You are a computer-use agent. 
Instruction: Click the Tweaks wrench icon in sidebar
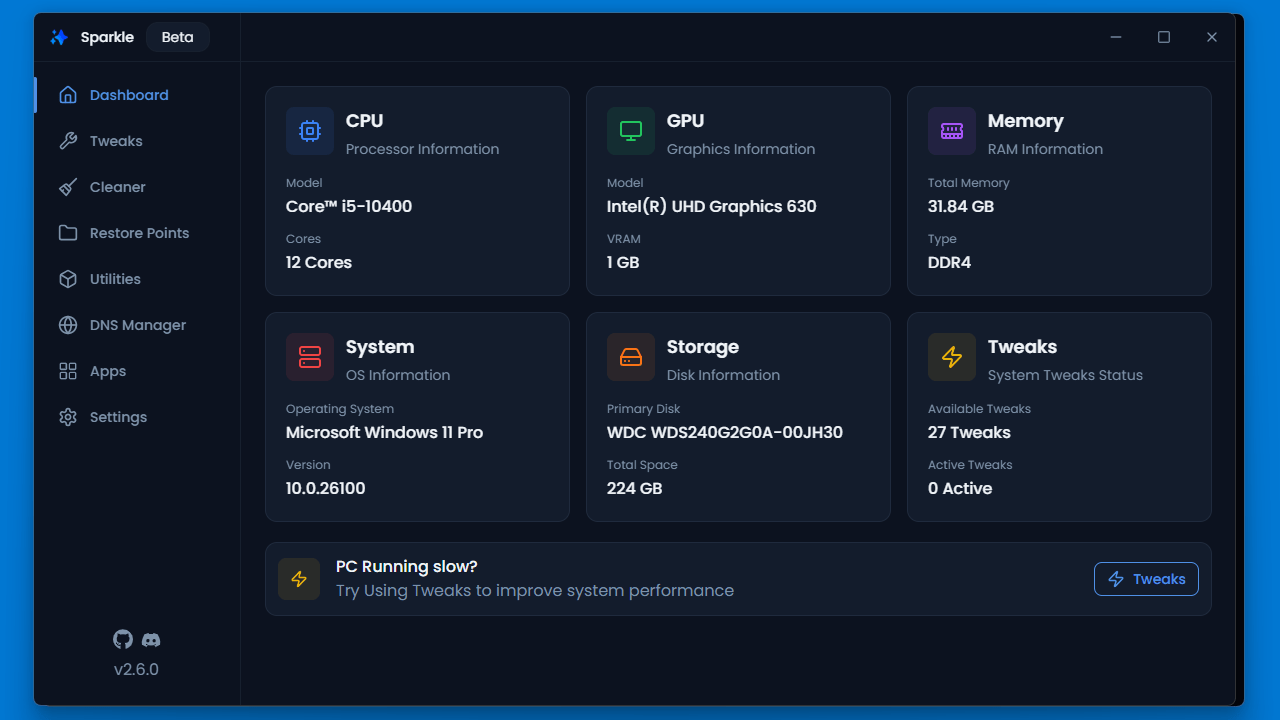tap(68, 141)
